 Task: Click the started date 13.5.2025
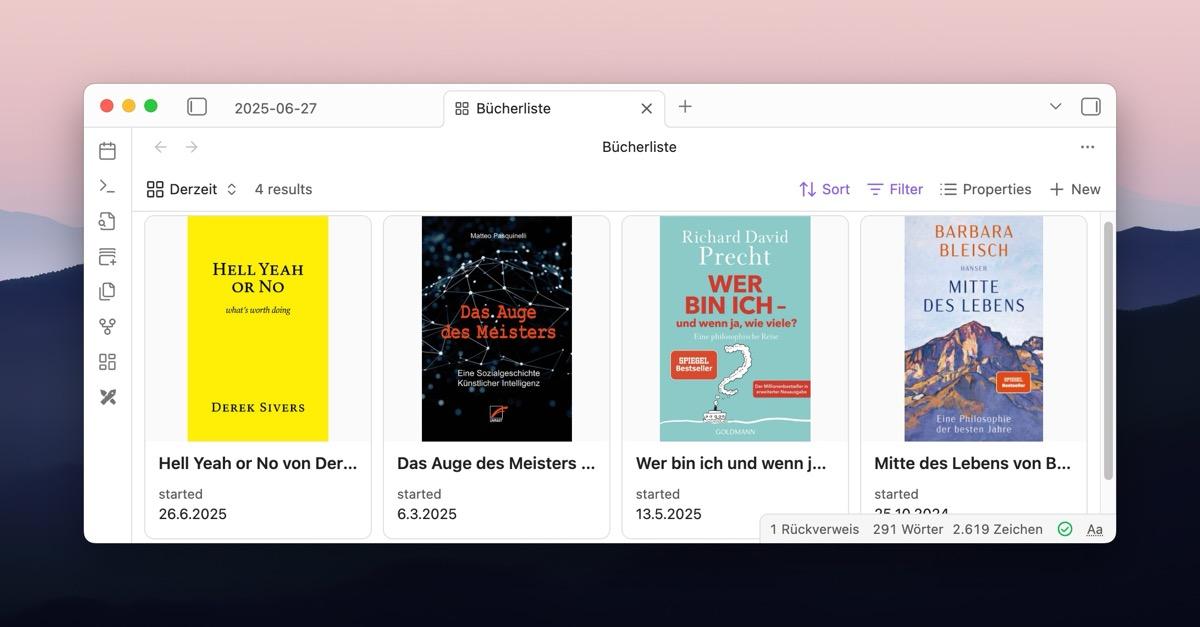point(669,514)
